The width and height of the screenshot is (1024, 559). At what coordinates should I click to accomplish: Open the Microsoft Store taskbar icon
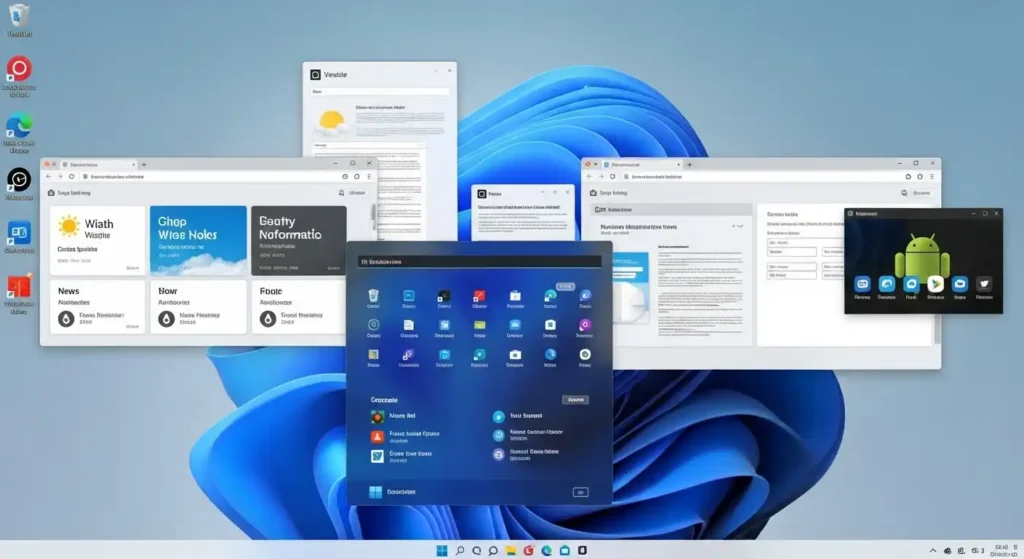tap(564, 551)
